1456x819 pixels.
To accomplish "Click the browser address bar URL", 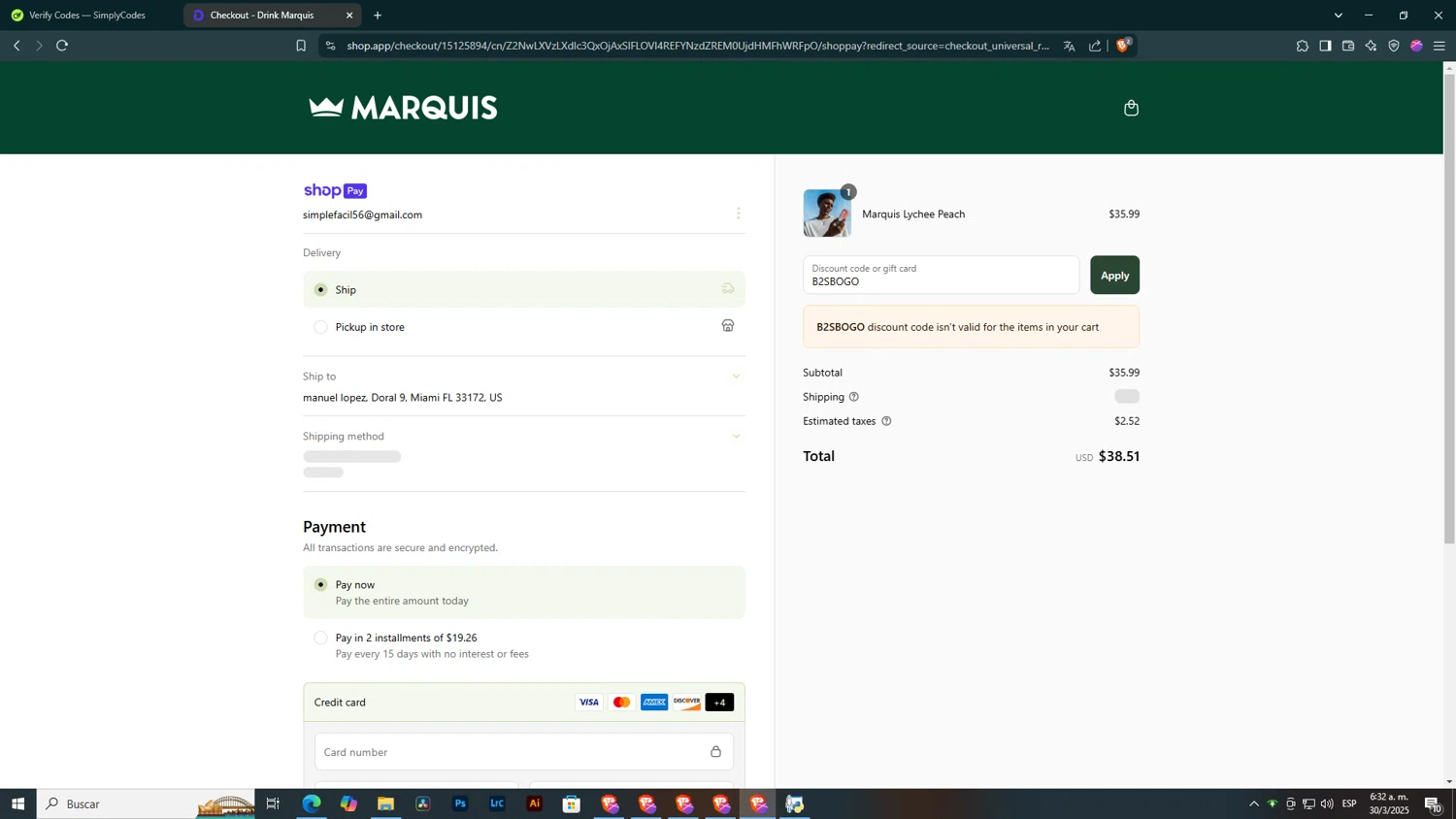I will click(x=698, y=46).
